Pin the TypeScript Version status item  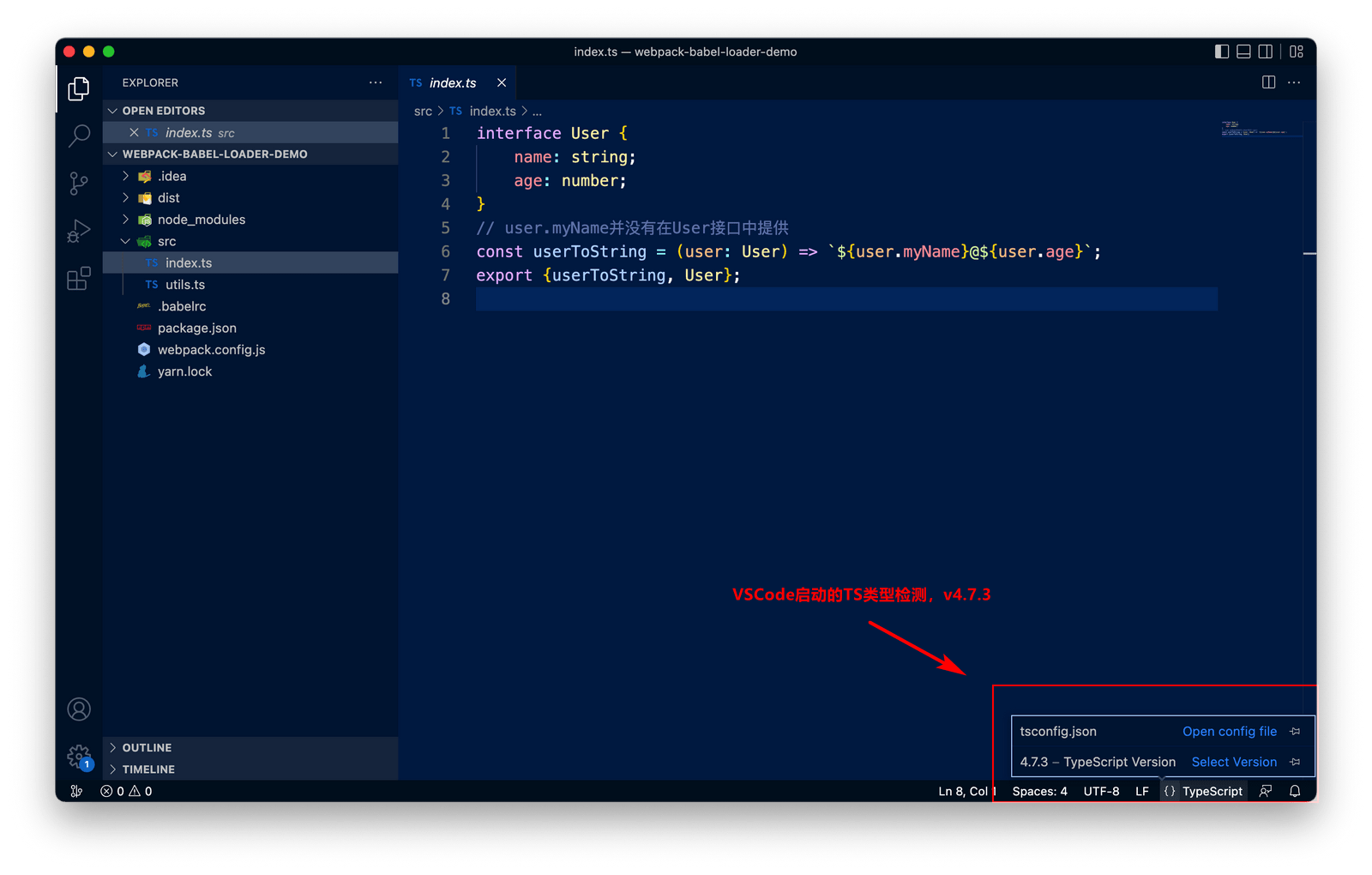(x=1295, y=762)
